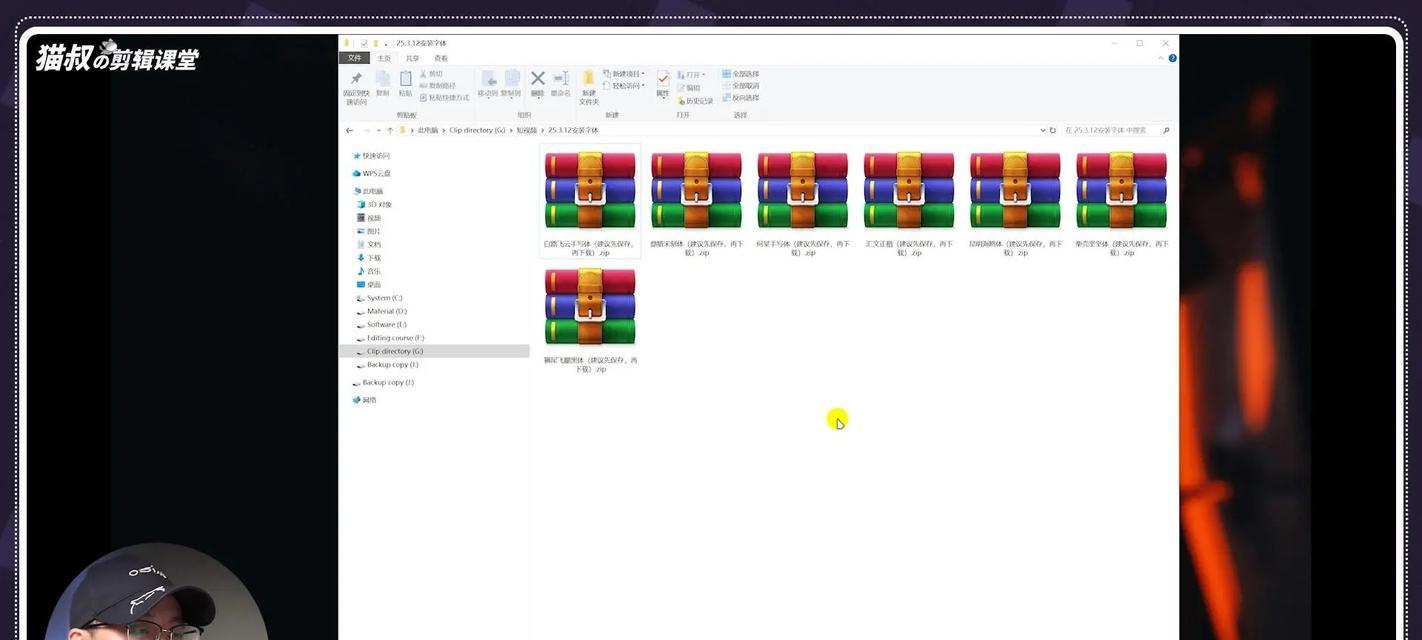Open the File (文件) tab
The height and width of the screenshot is (640, 1422).
coord(354,58)
